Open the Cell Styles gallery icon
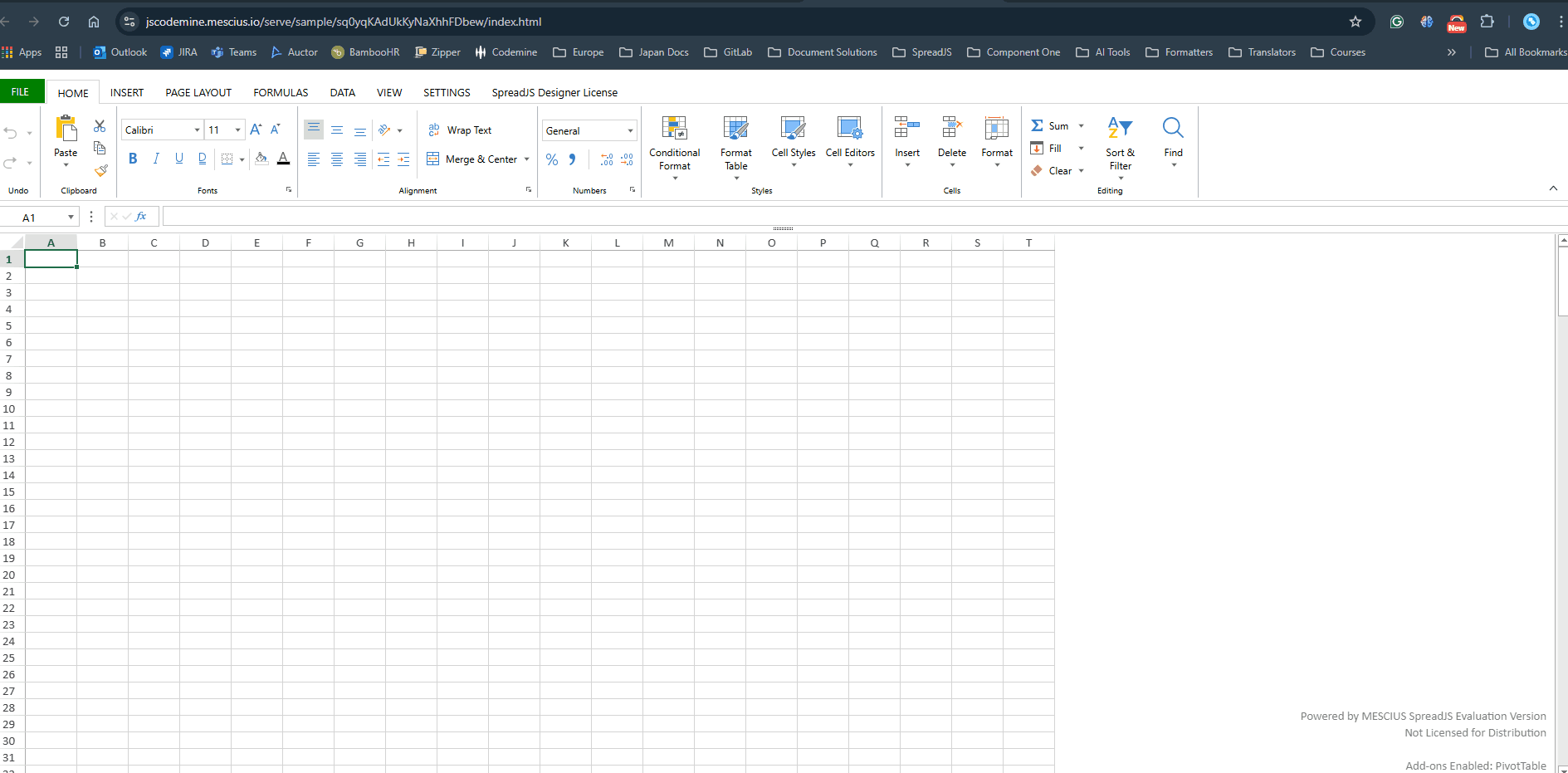This screenshot has height=773, width=1568. point(794,128)
